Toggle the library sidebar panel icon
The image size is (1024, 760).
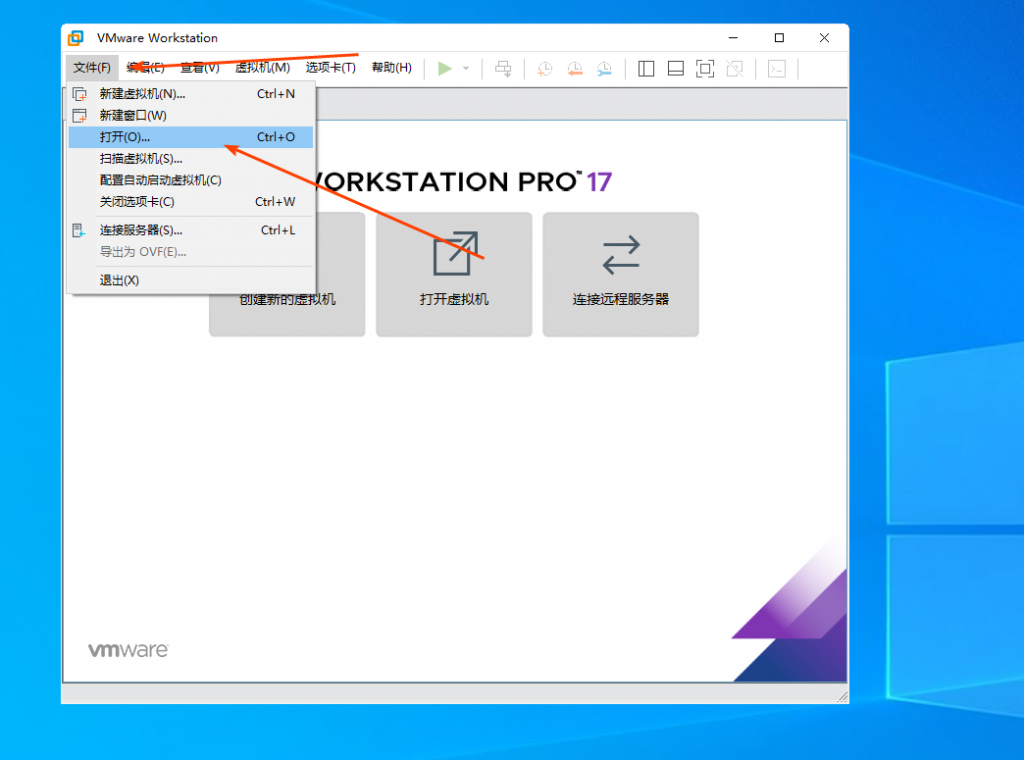coord(646,68)
